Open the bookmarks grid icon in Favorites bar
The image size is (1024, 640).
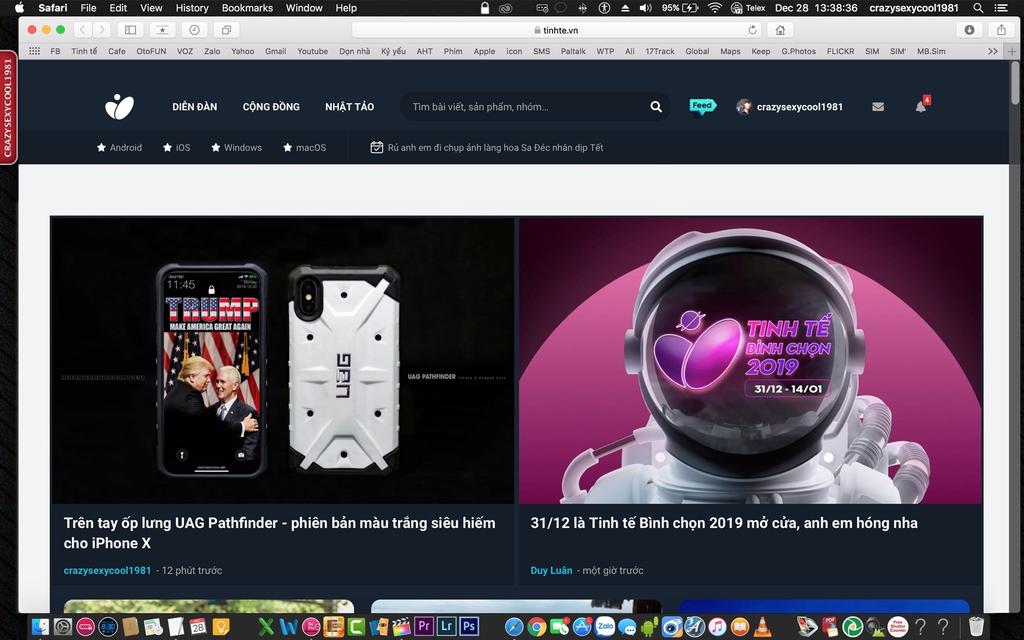35,51
